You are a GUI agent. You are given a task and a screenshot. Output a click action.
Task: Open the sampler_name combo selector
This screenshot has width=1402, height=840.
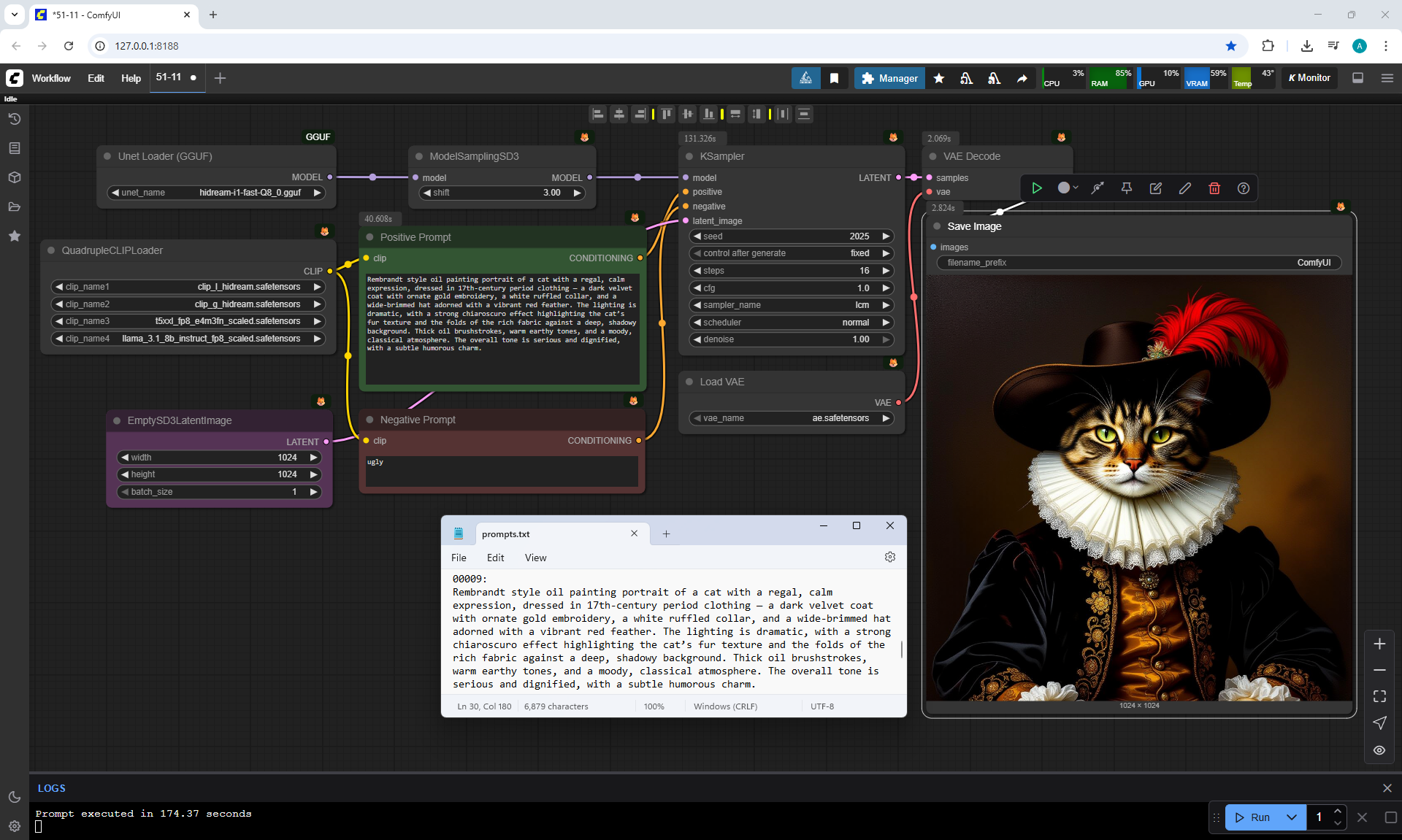[791, 305]
